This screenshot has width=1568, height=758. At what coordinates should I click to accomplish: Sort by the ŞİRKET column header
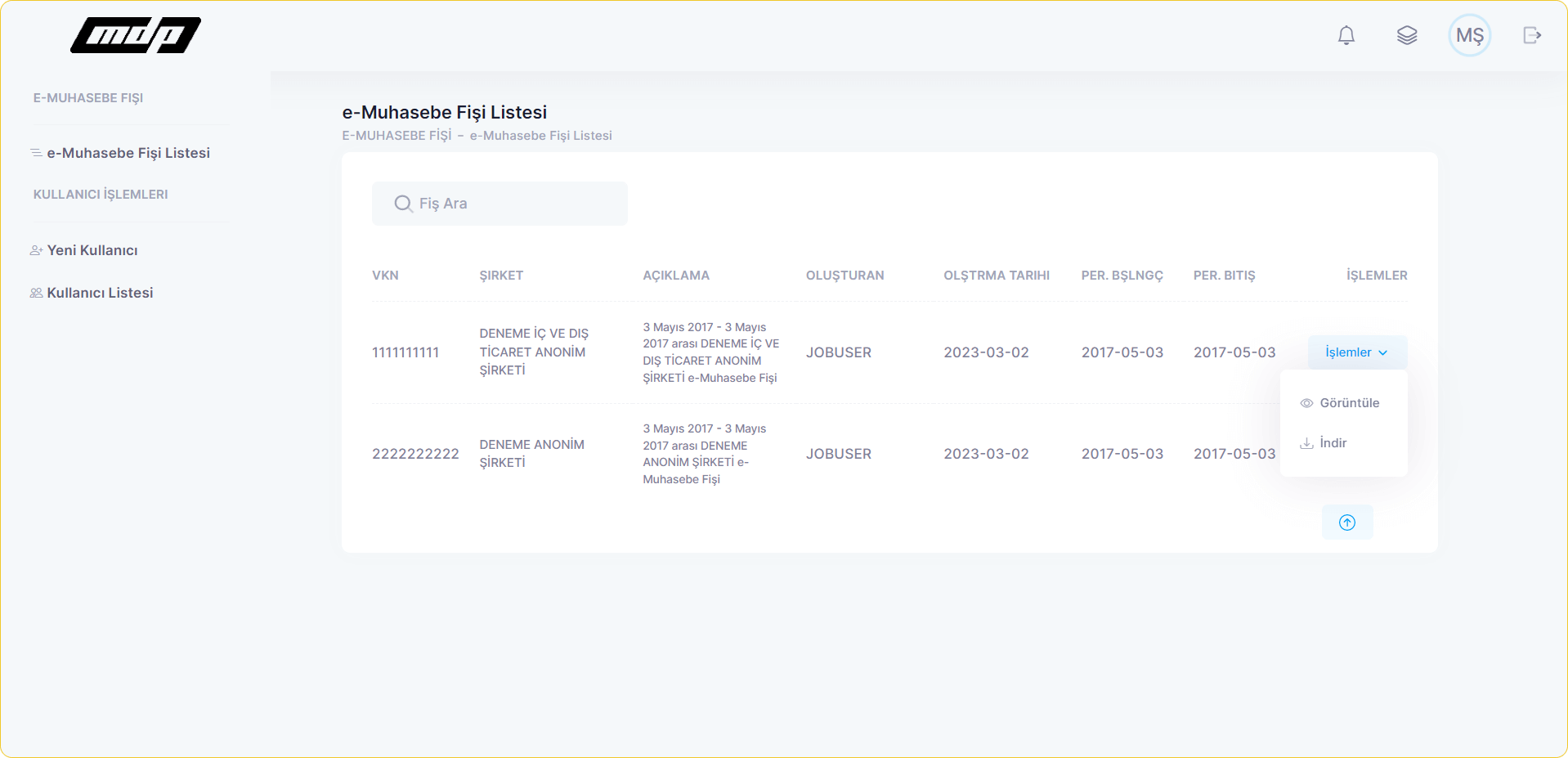501,276
